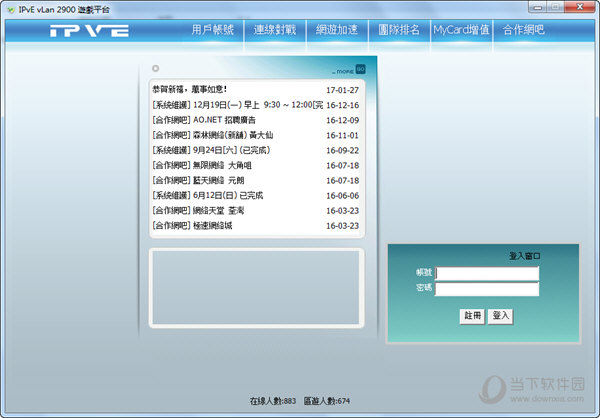Open news item 12月19日(一) 早上 9:30

(x=237, y=104)
